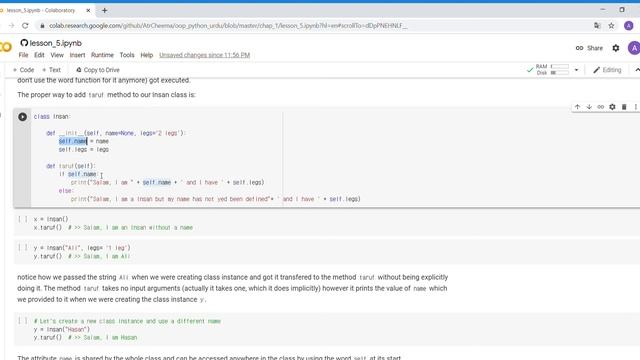Click the def taruf(self): line
This screenshot has height=360, width=640.
71,166
